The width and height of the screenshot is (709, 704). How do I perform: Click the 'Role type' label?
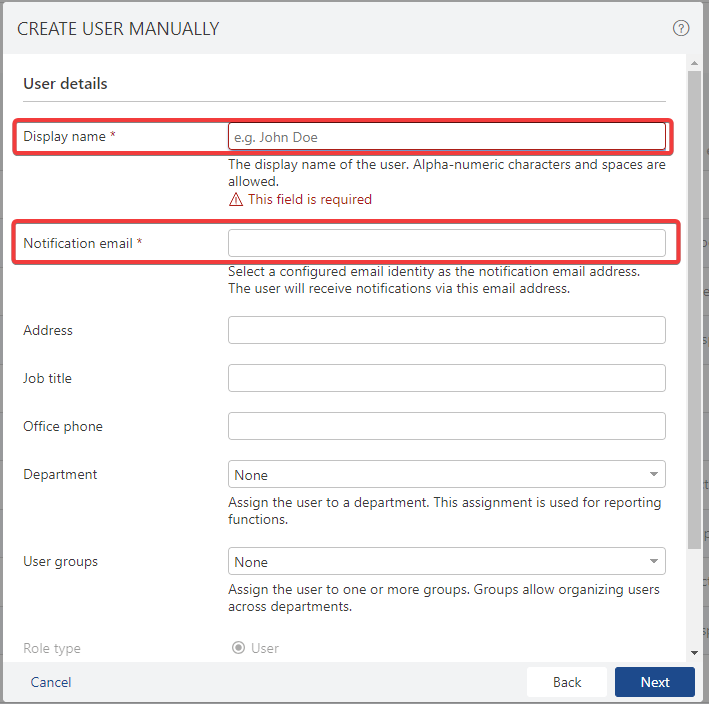coord(52,648)
